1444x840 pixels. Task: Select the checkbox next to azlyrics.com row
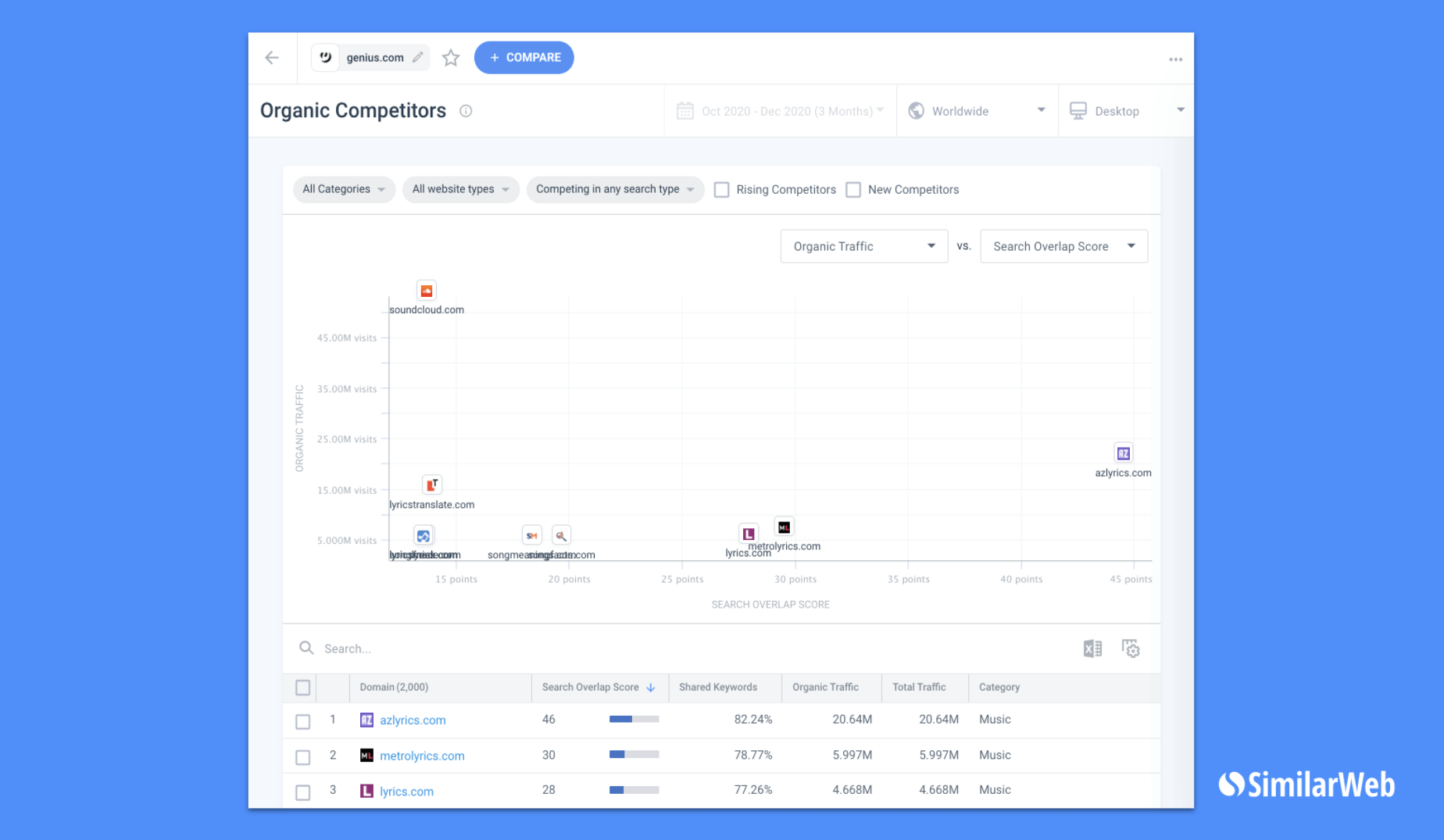pos(302,720)
